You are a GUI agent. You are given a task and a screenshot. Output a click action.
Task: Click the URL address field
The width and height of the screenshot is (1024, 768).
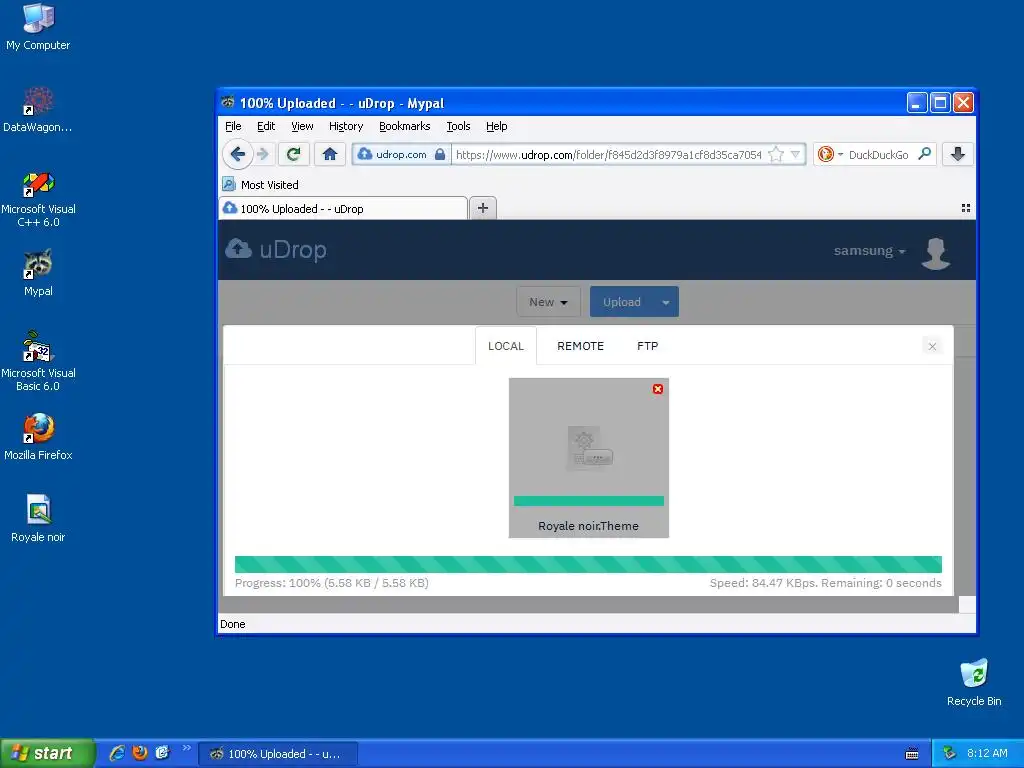pos(608,155)
